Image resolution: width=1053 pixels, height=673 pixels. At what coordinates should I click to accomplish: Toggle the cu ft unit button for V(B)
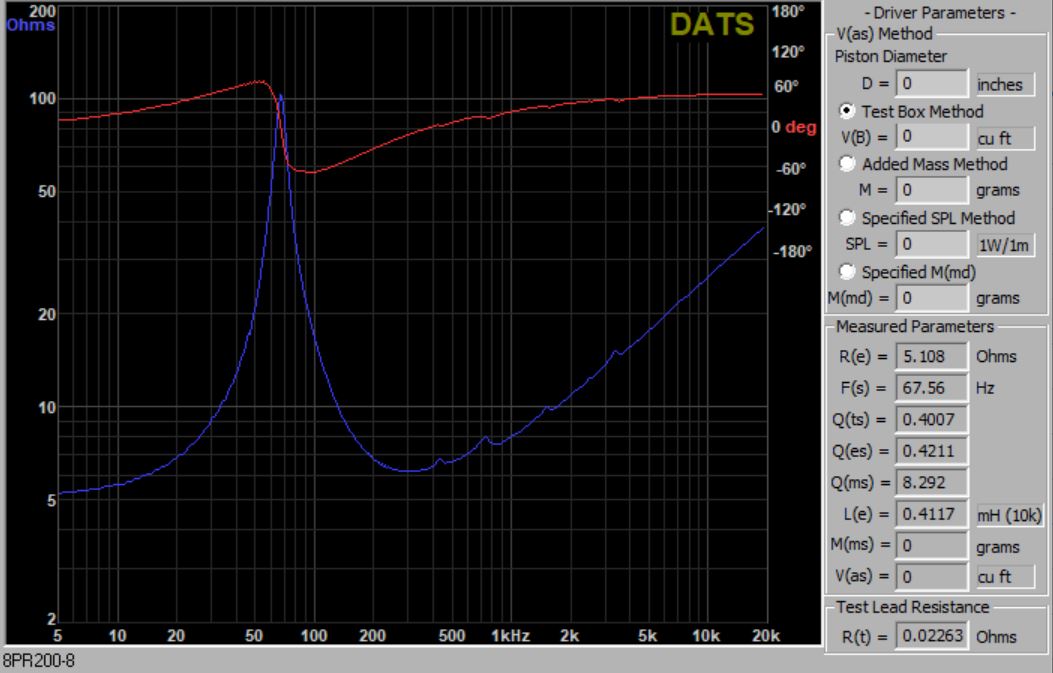(x=1005, y=138)
